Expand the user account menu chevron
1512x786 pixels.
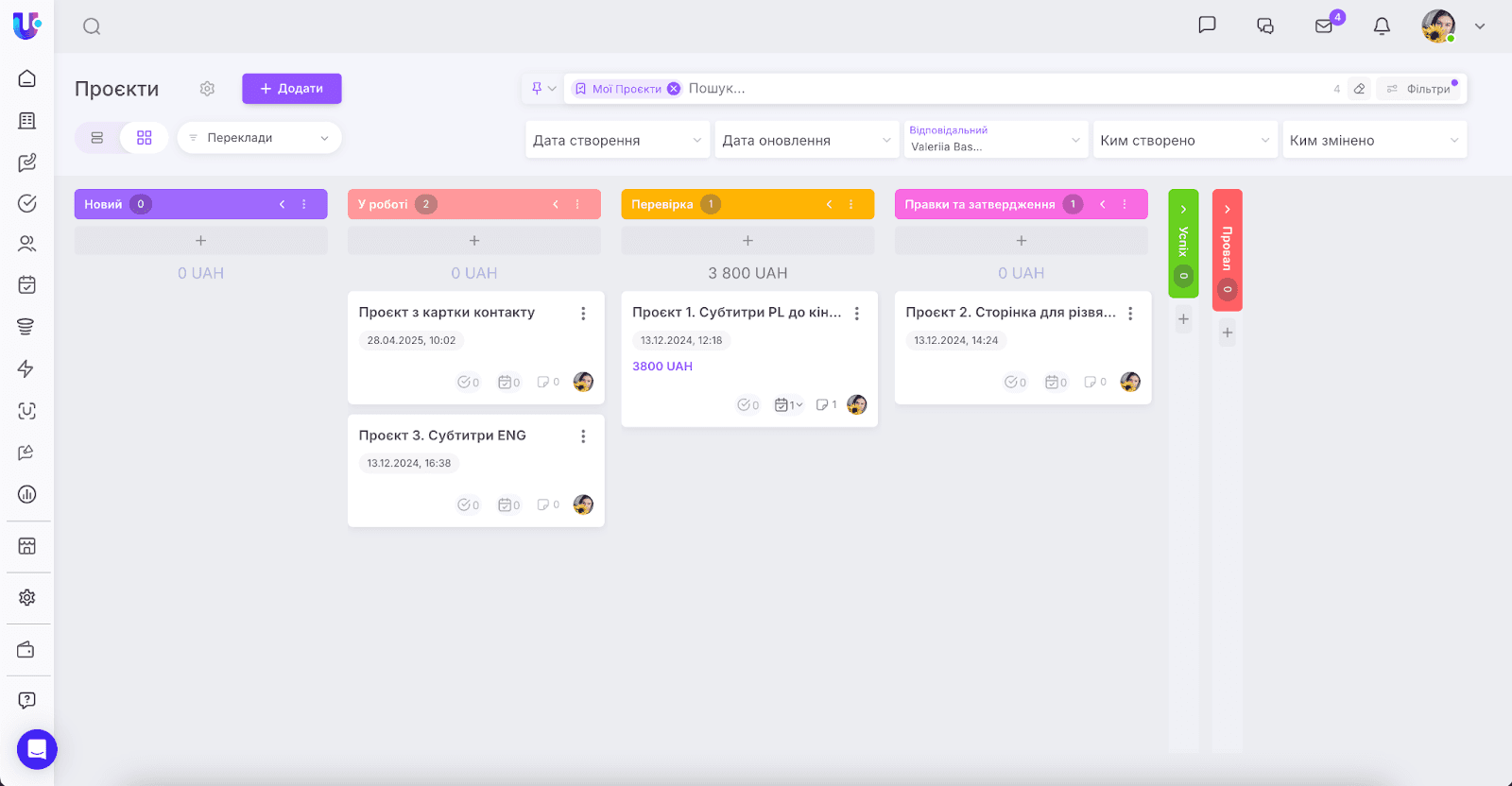pos(1480,26)
